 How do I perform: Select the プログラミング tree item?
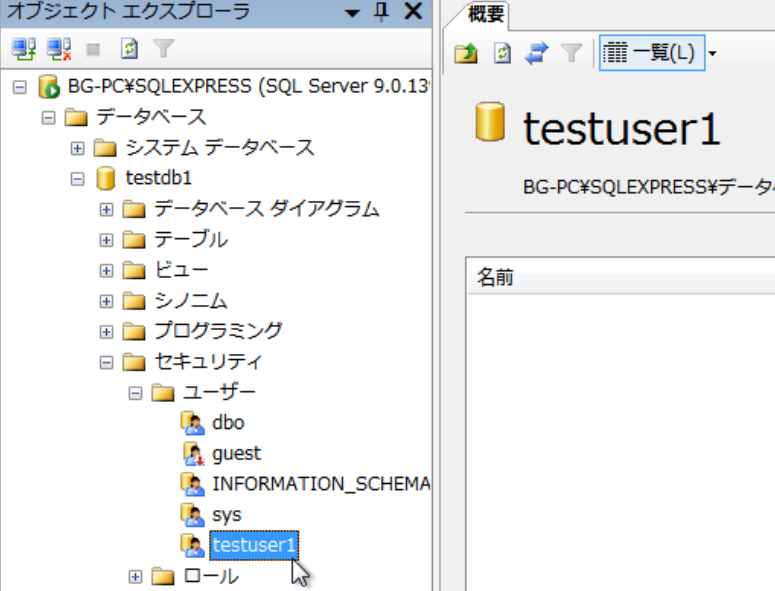(x=218, y=331)
